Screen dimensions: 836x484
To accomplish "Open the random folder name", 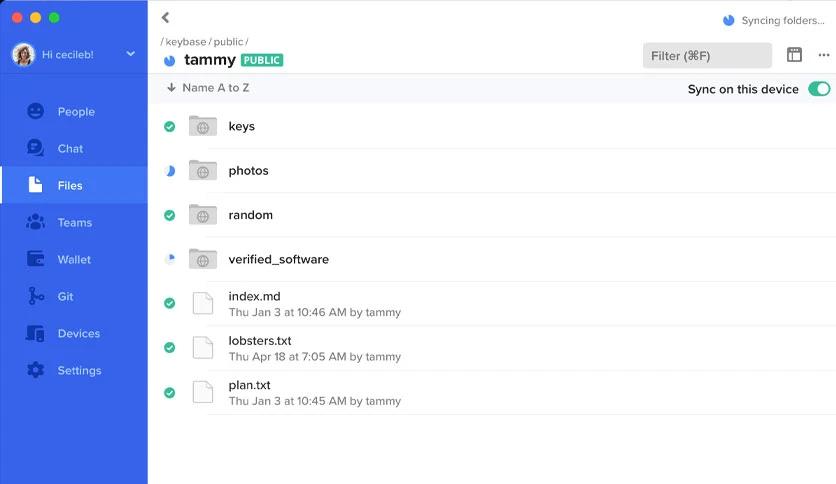I will [251, 215].
